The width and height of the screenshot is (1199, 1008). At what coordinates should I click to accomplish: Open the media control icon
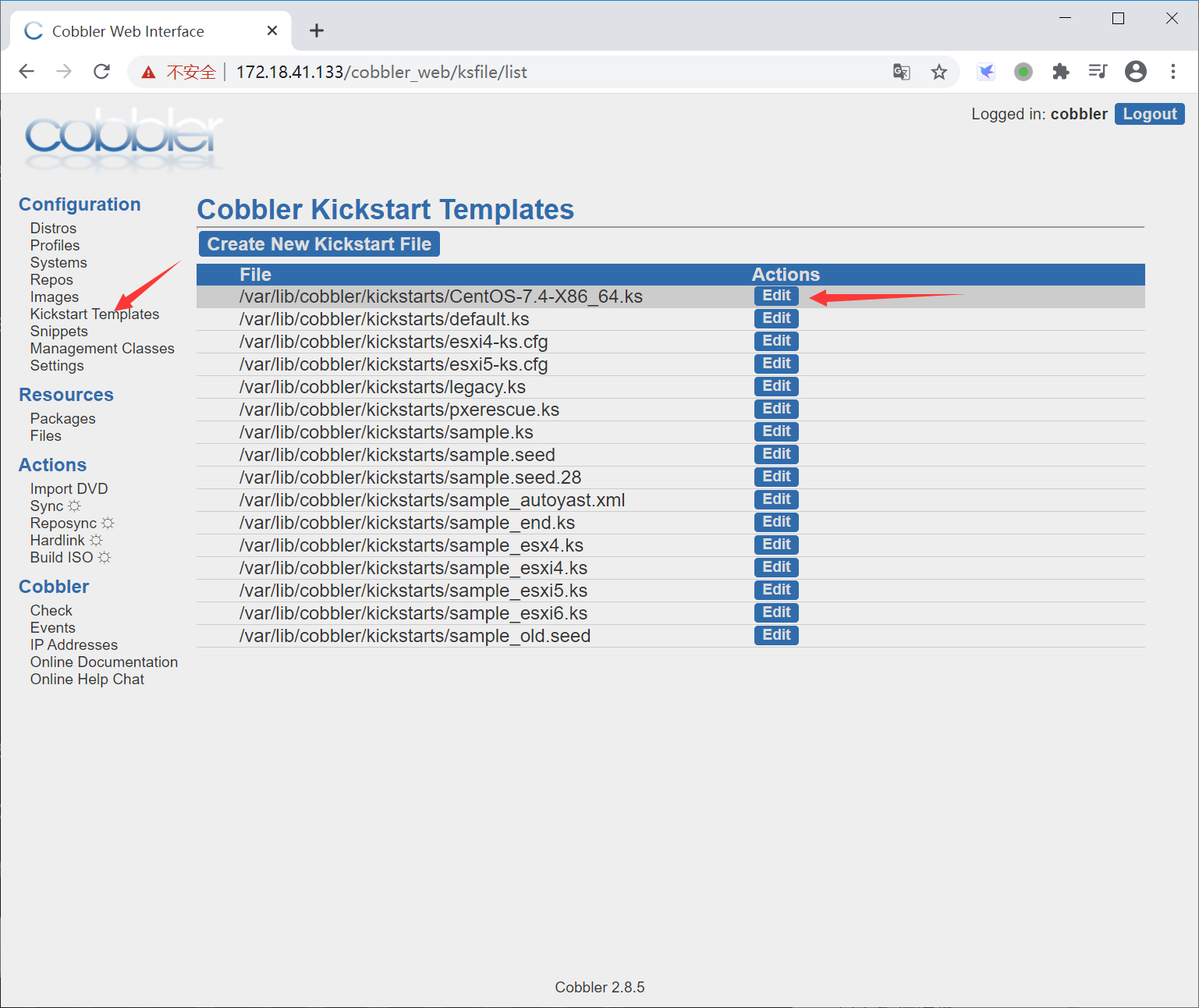click(1098, 72)
